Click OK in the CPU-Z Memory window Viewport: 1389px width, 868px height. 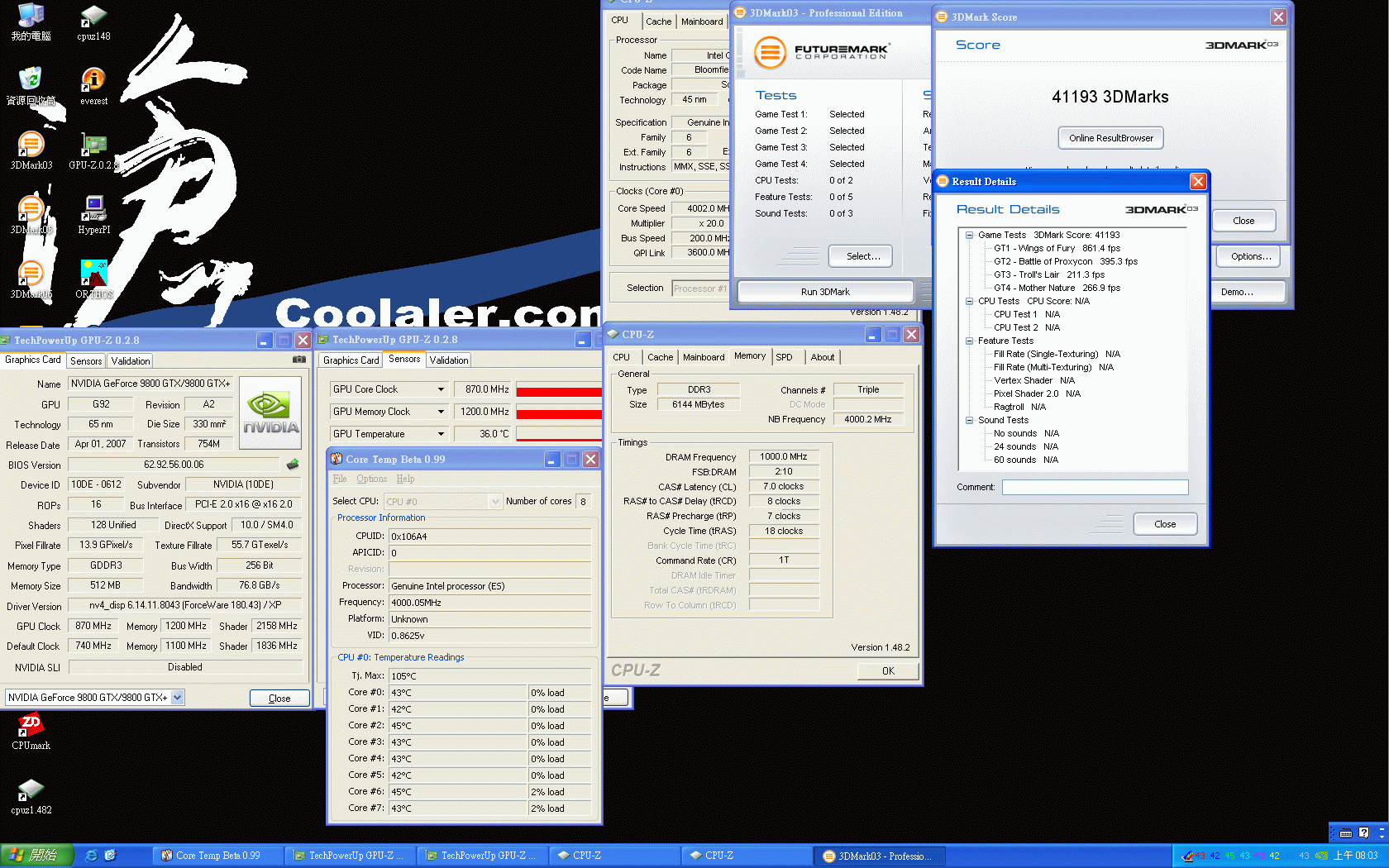[888, 671]
